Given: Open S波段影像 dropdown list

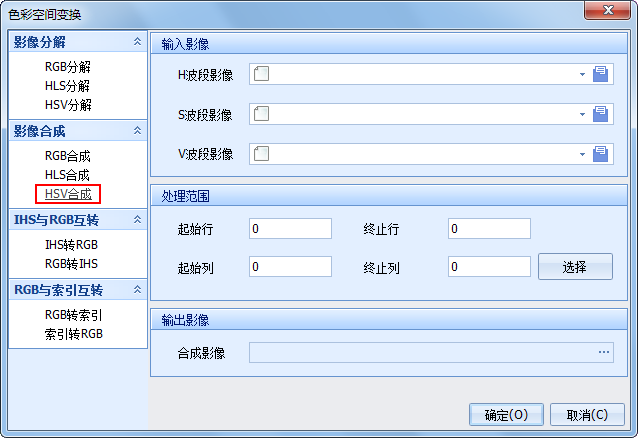Looking at the screenshot, I should point(582,114).
